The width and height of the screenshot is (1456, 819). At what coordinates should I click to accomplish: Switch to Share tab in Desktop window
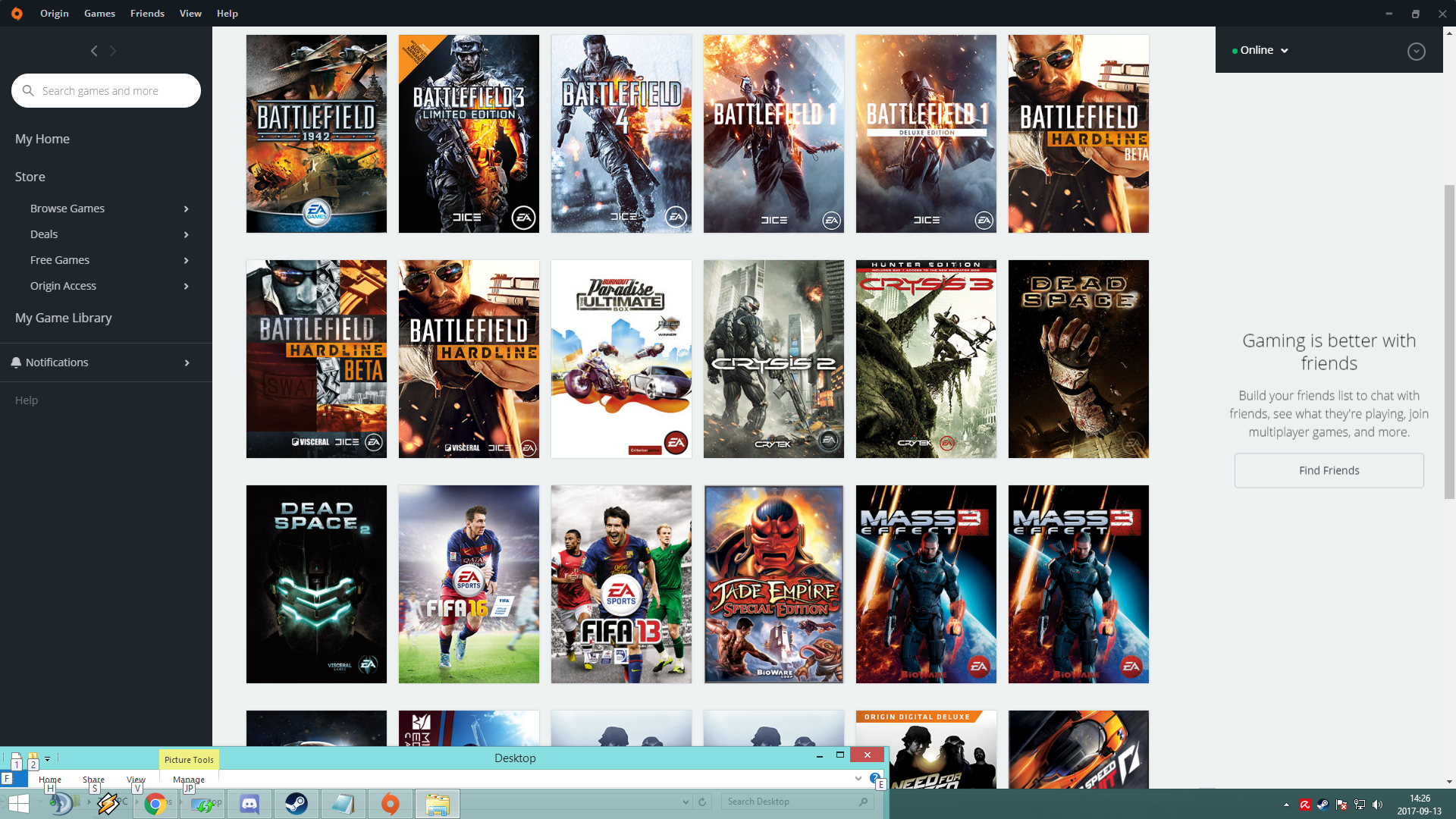pyautogui.click(x=93, y=779)
